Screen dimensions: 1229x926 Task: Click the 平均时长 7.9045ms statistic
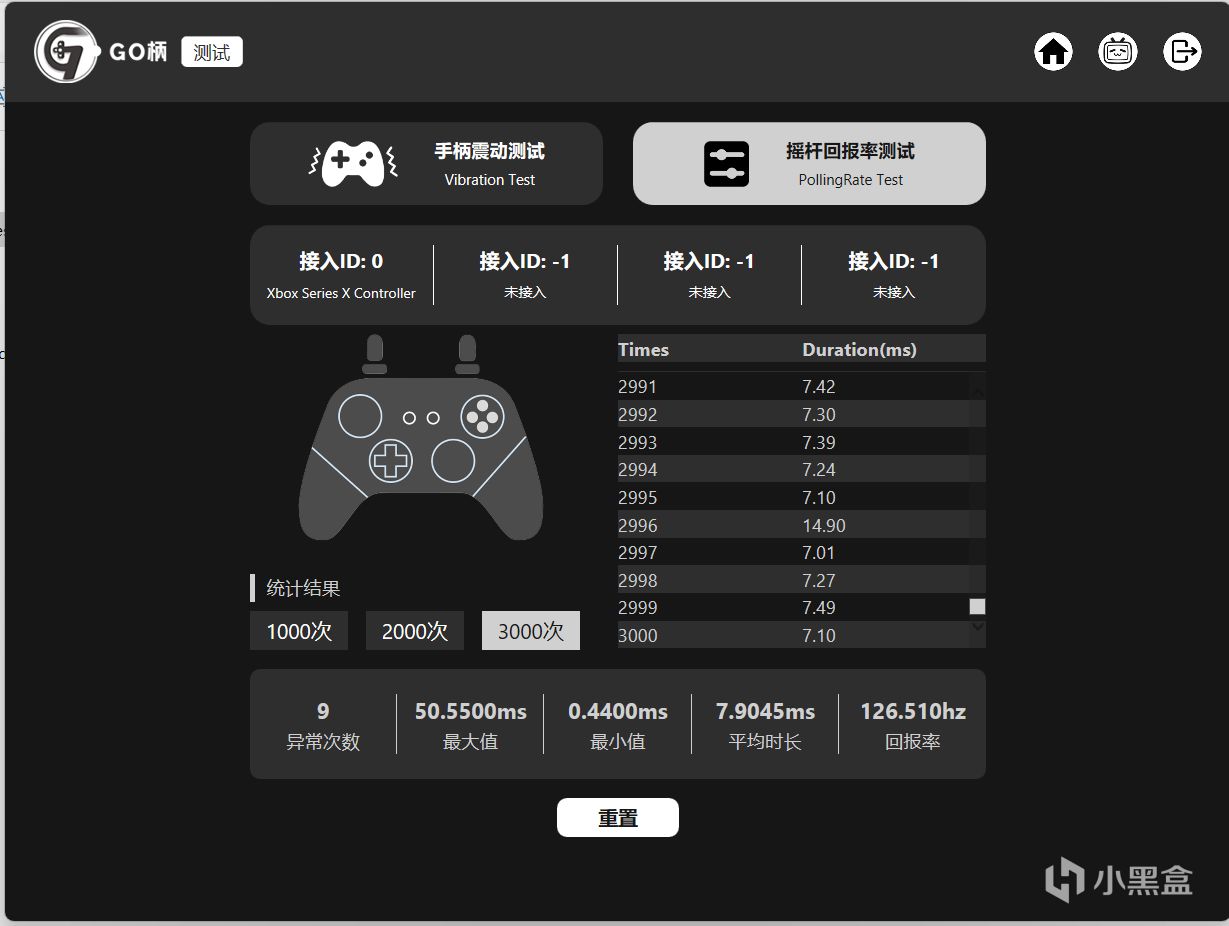click(765, 725)
